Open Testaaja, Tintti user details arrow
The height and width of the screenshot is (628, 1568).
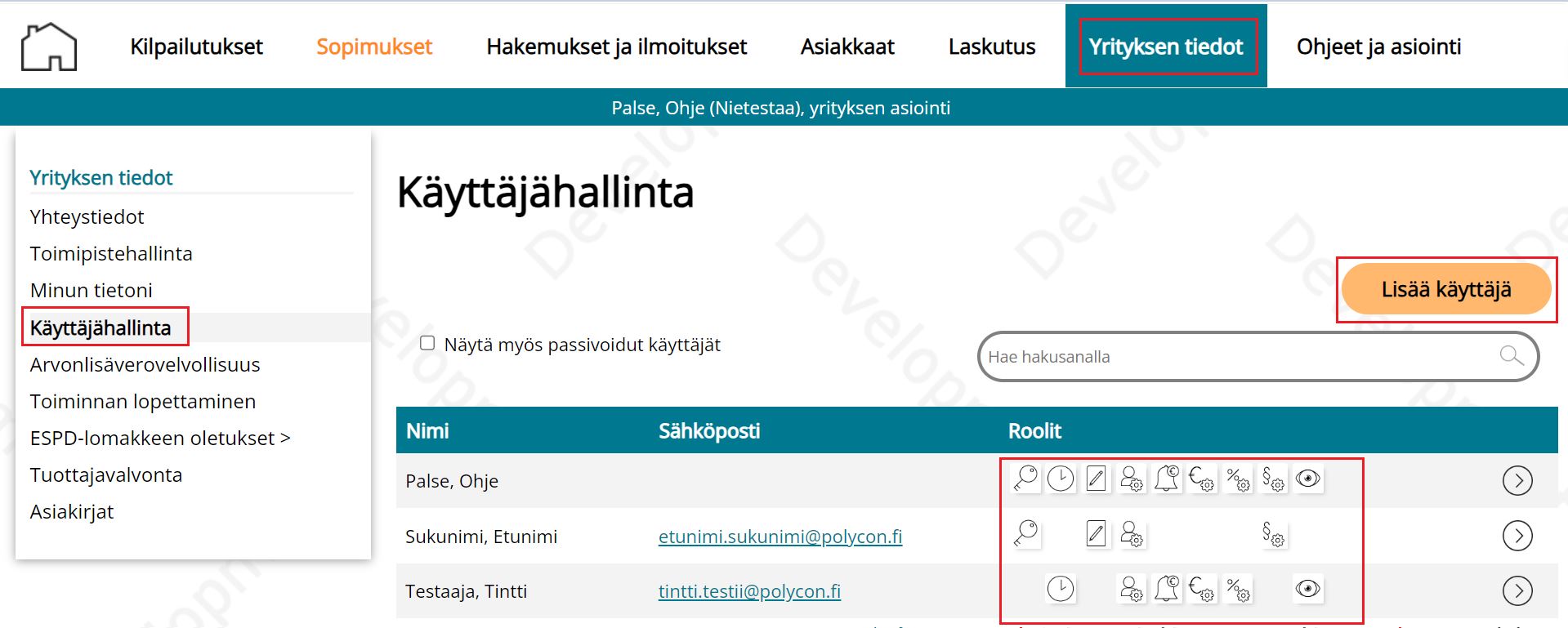(x=1517, y=590)
